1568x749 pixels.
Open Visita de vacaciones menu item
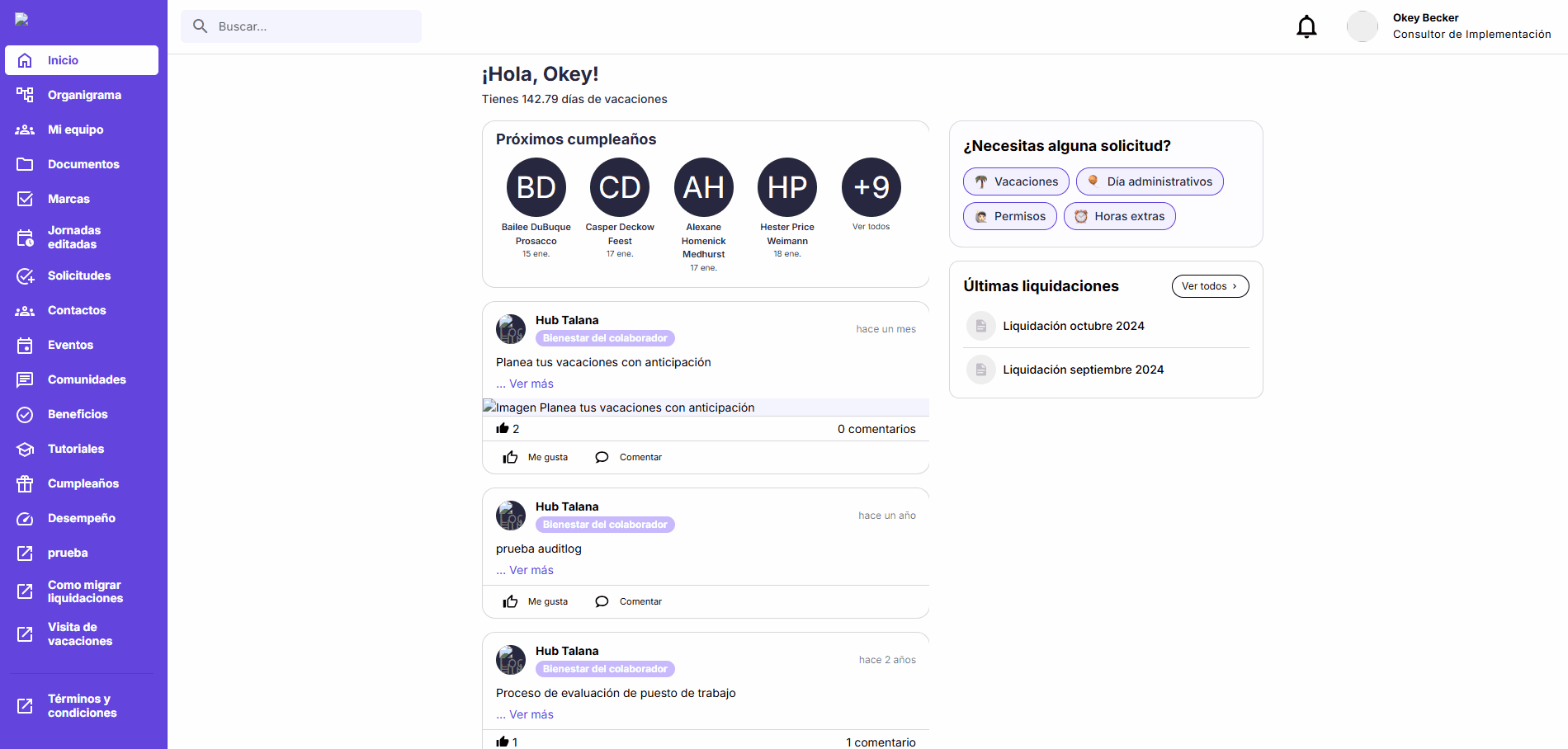[82, 634]
